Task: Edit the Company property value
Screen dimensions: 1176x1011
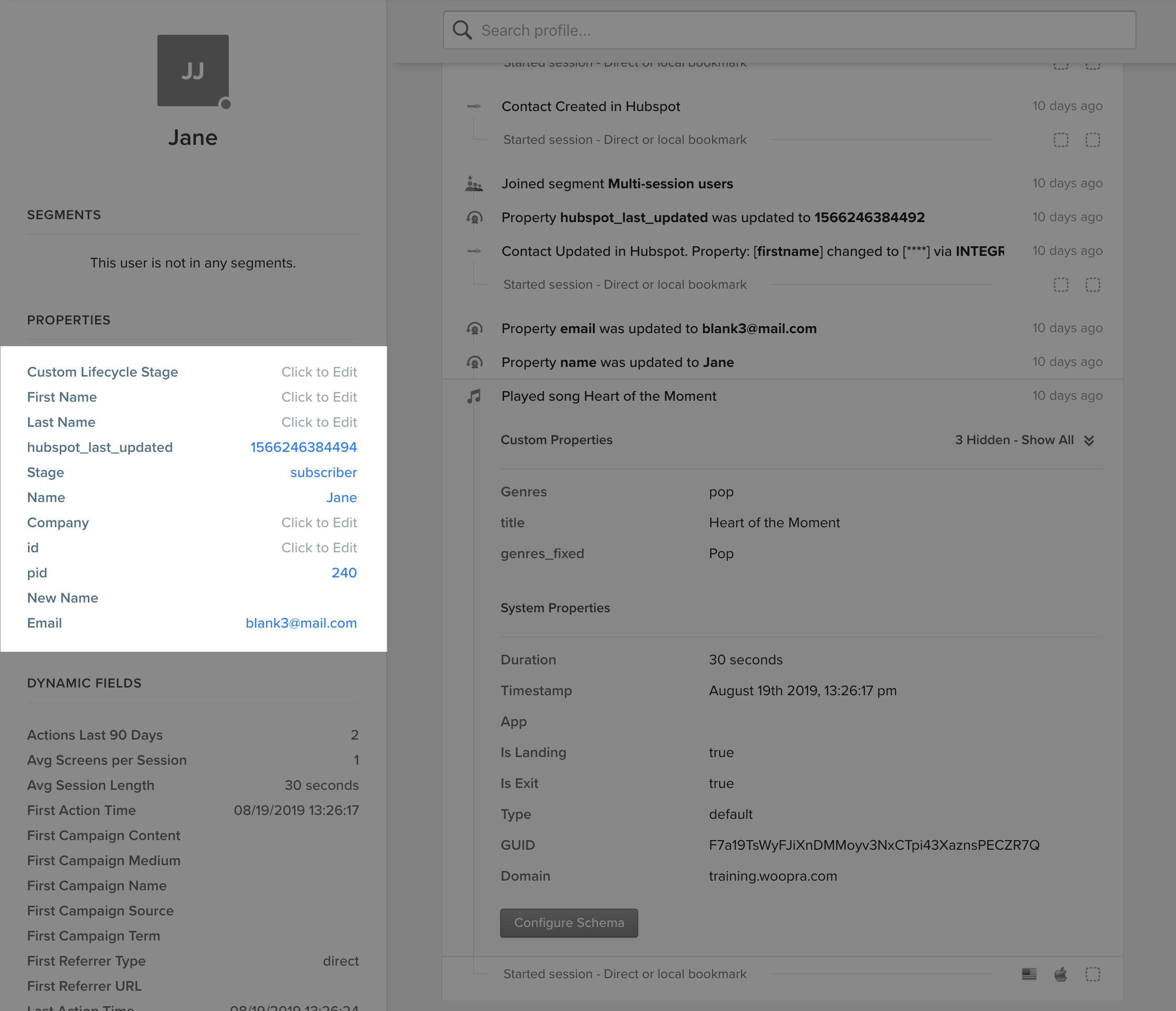Action: point(319,522)
